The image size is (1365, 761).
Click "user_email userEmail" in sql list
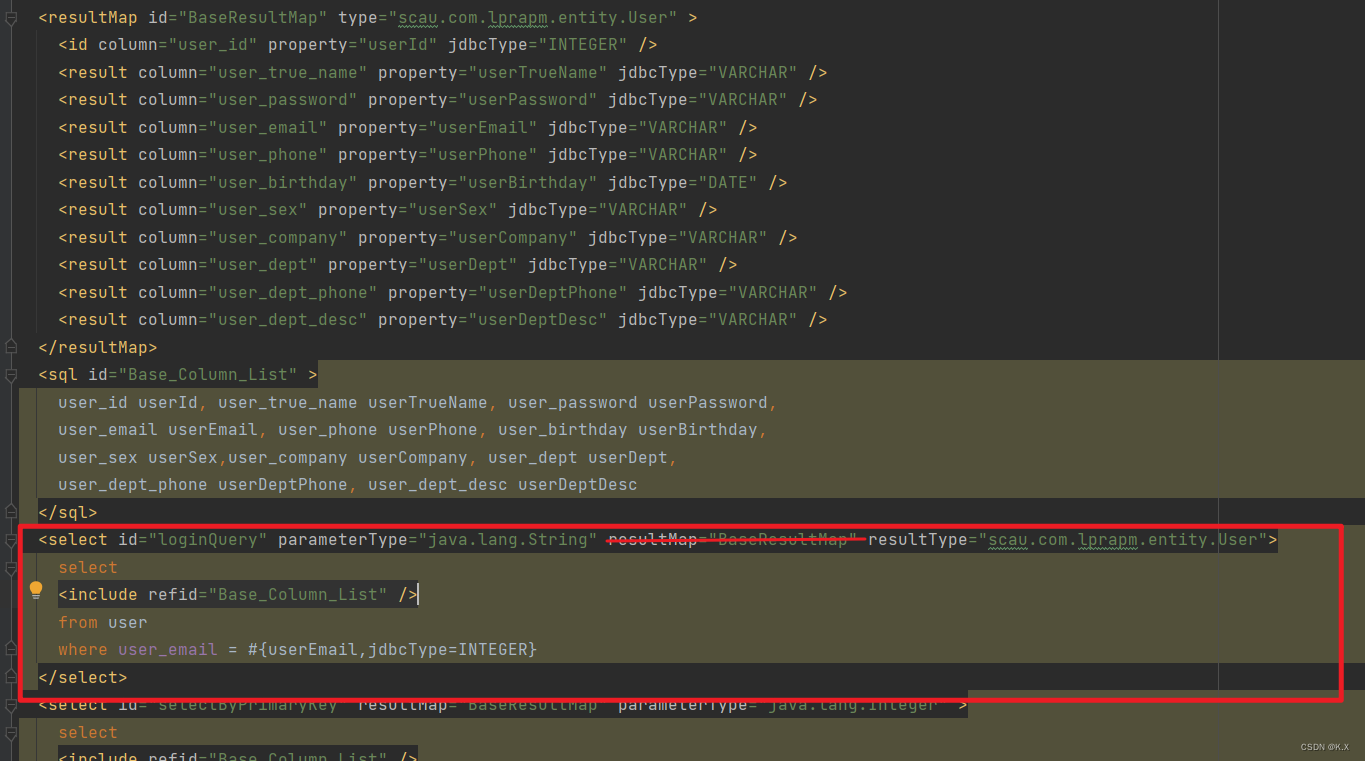(x=158, y=430)
